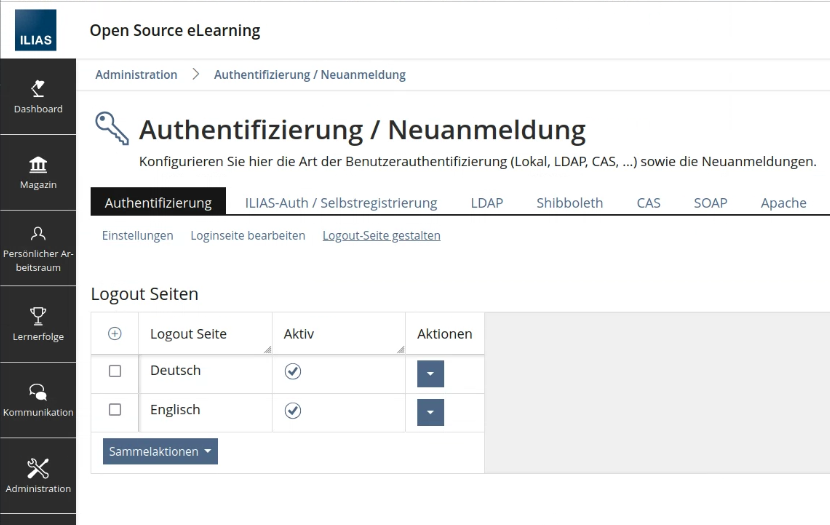The image size is (830, 525).
Task: Switch to the Shibboleth tab
Action: pos(569,203)
